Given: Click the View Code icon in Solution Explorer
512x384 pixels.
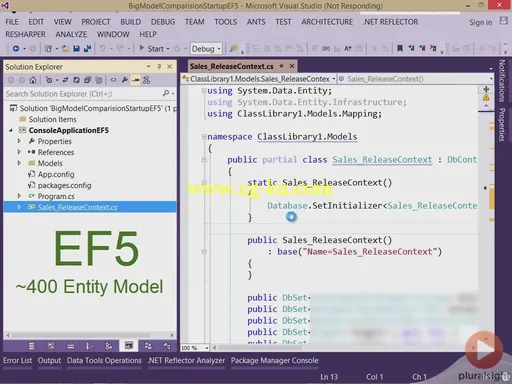Looking at the screenshot, I should [113, 80].
